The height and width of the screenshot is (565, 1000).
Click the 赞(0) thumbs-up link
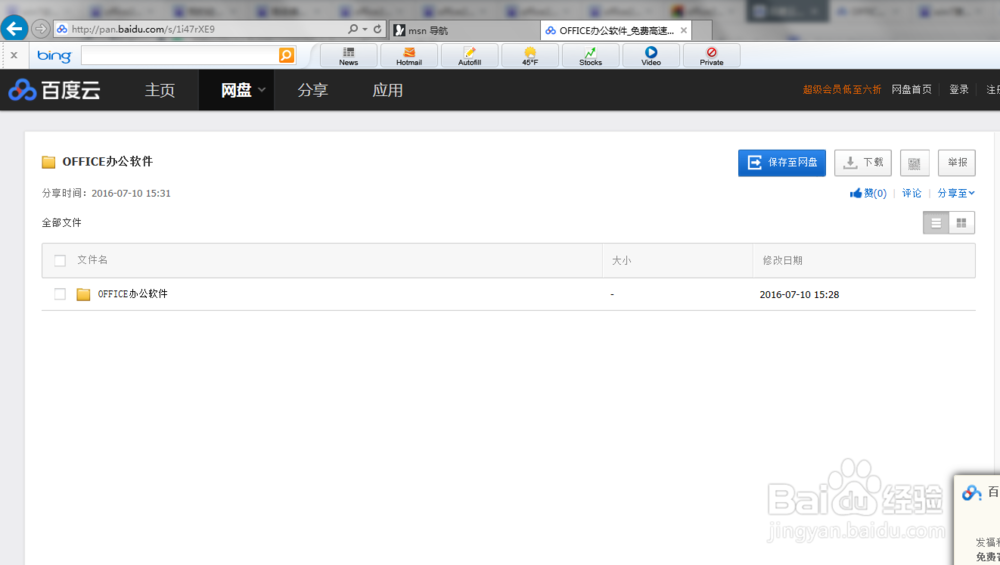[868, 193]
